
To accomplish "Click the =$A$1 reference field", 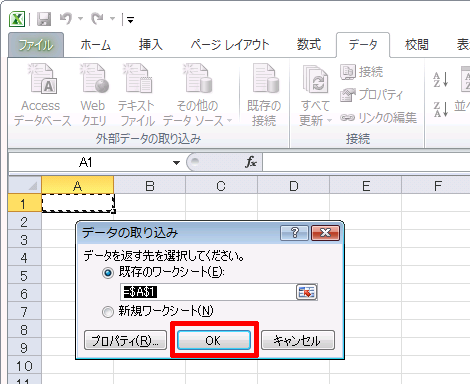I will (207, 292).
